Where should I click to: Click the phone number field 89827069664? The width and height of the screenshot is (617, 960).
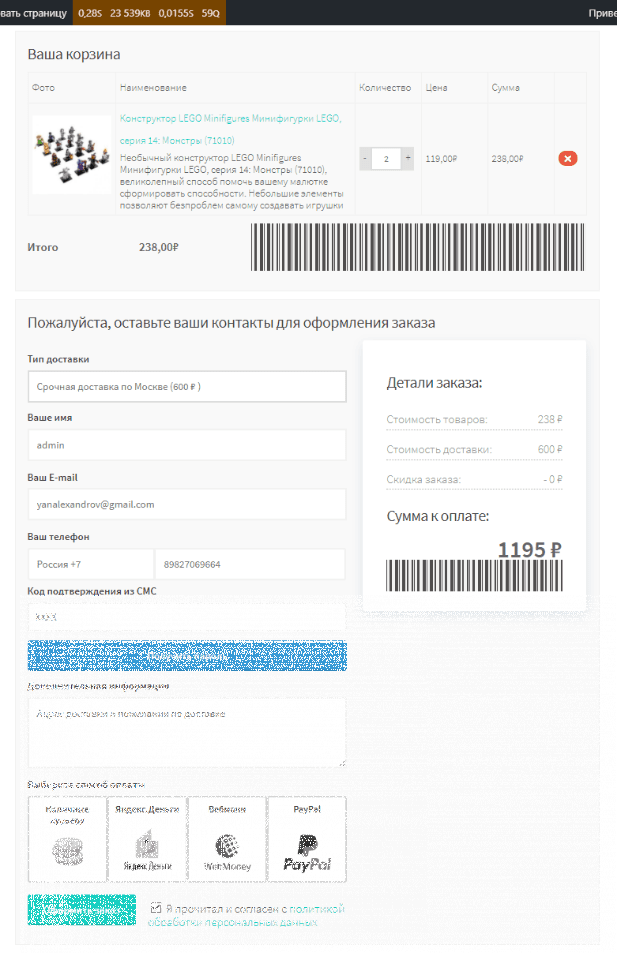tap(250, 564)
